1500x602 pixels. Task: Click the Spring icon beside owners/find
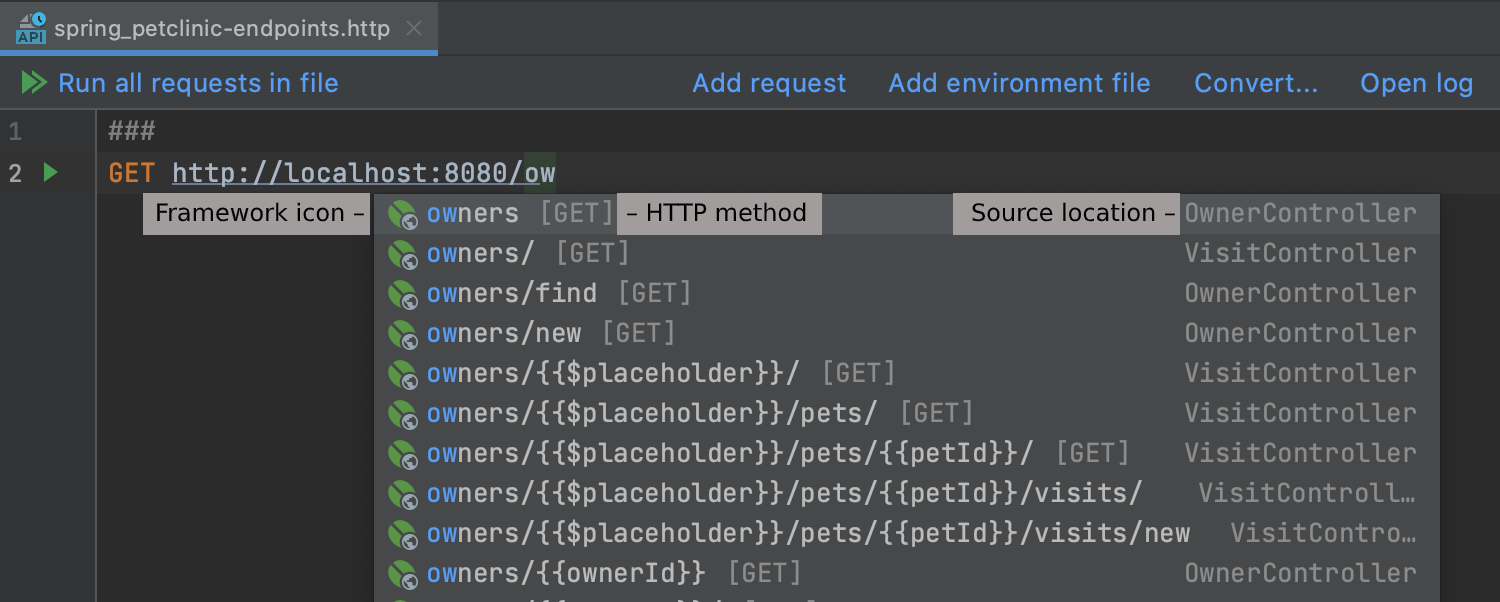point(402,294)
